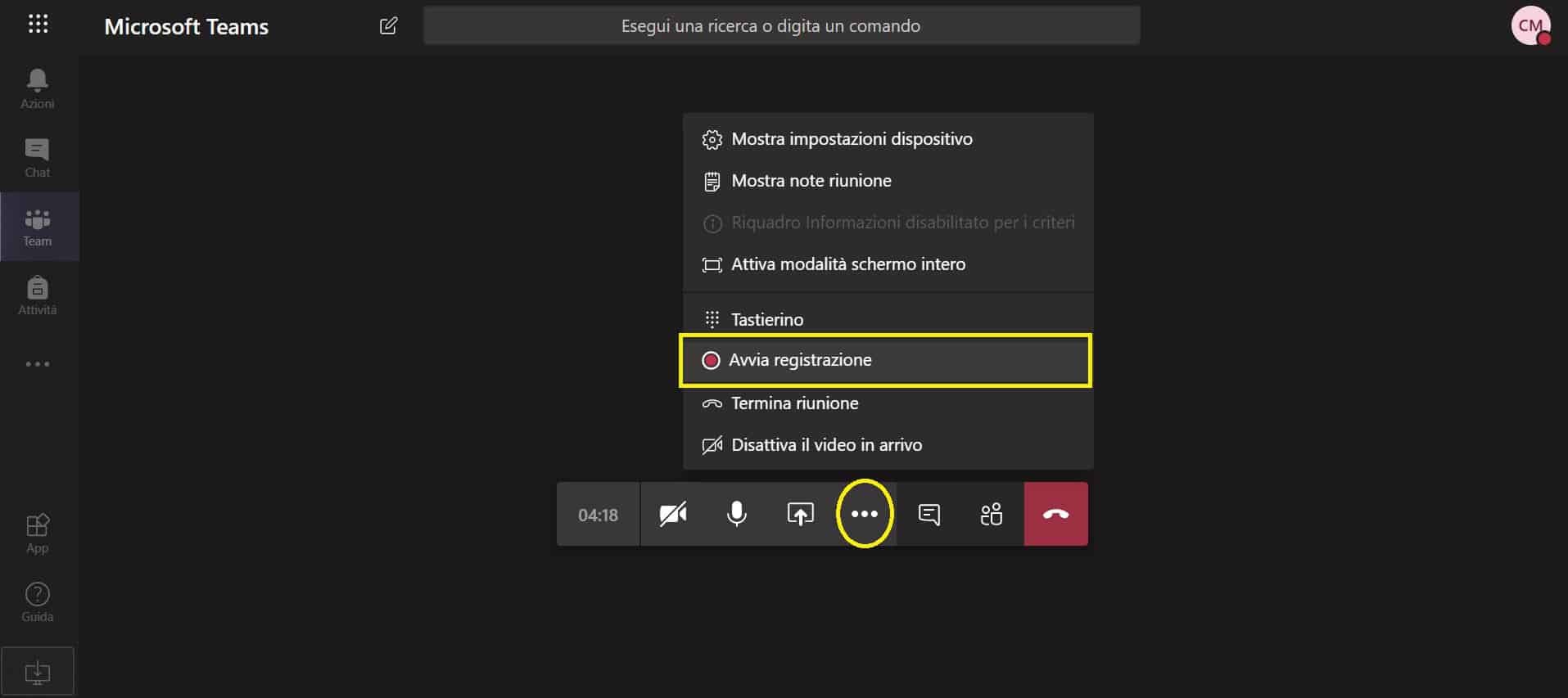Show the participants panel

(x=992, y=514)
